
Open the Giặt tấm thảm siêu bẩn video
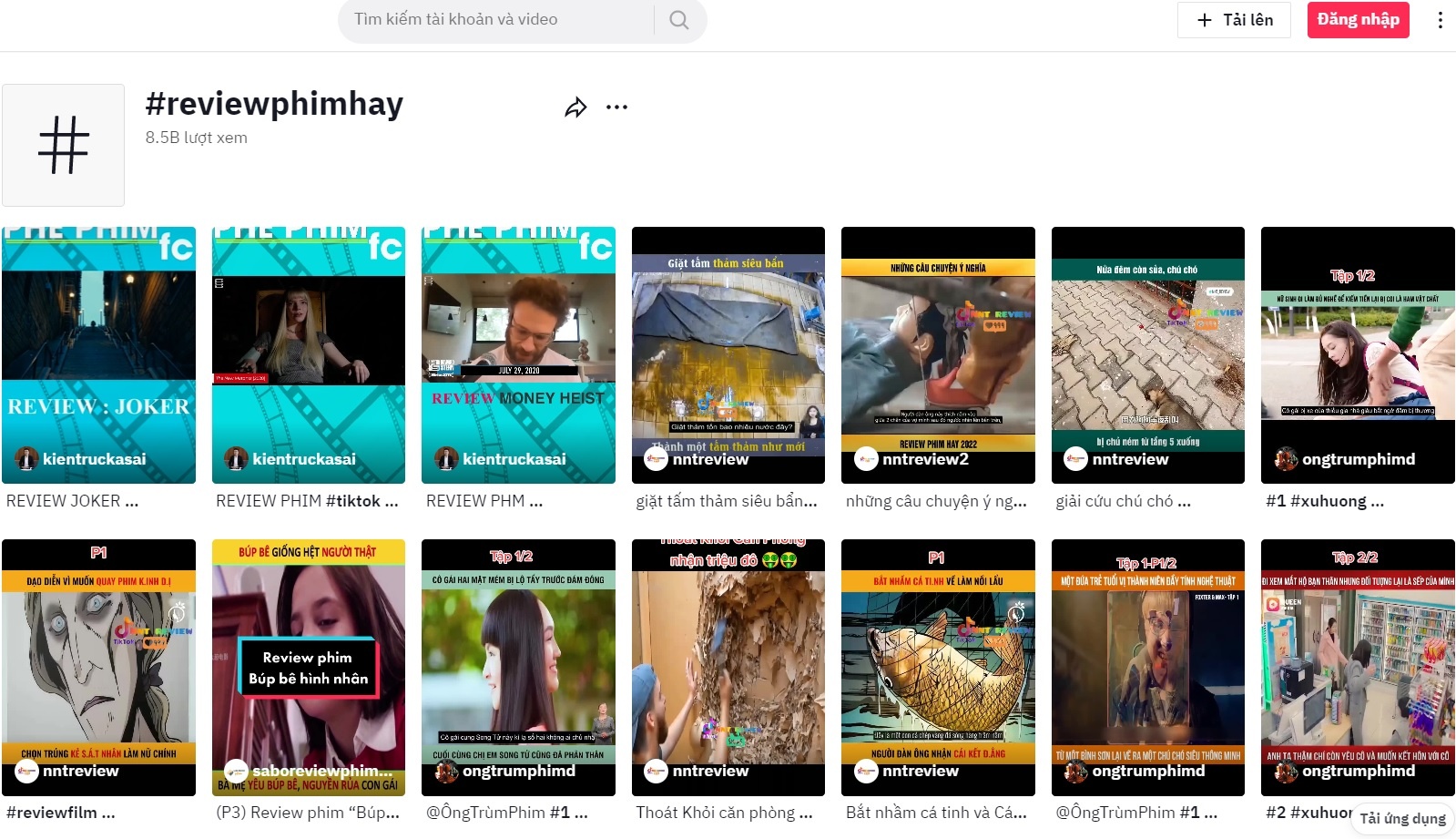pyautogui.click(x=728, y=355)
